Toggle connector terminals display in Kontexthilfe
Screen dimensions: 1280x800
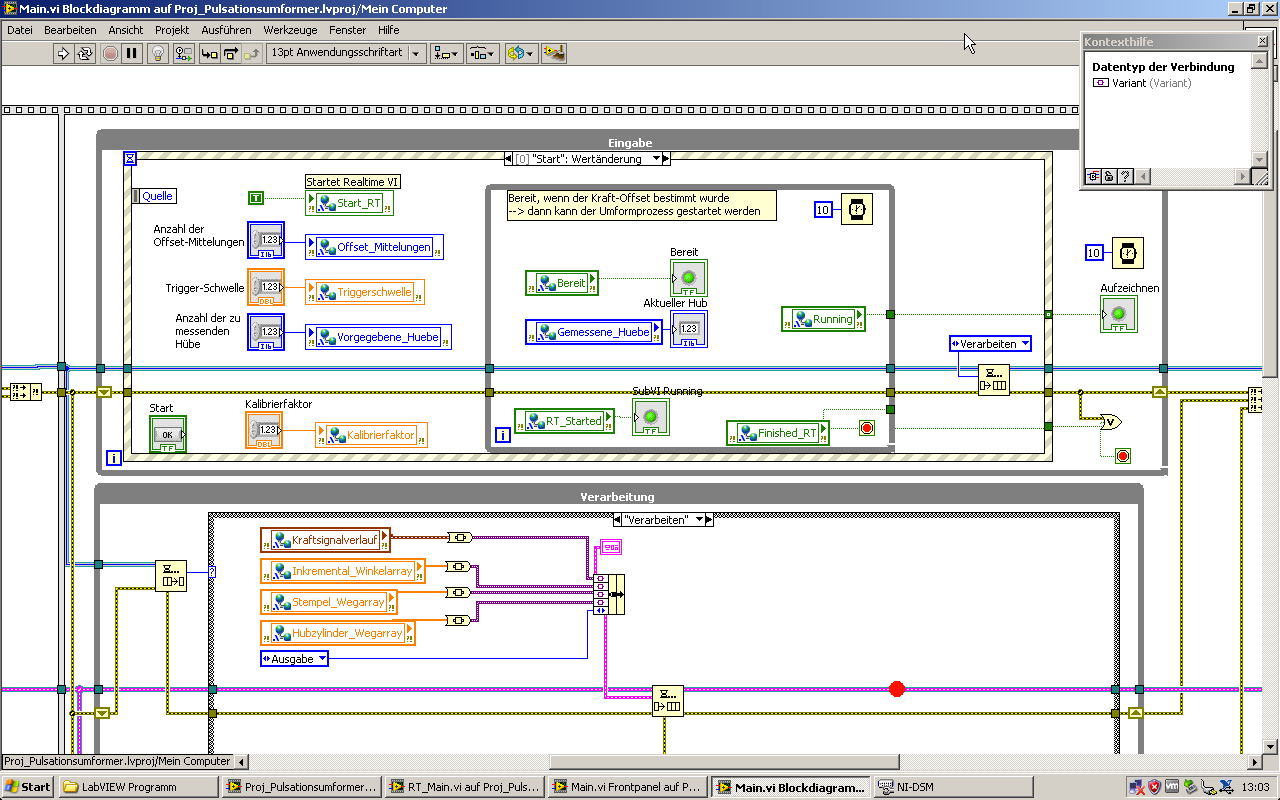coord(1093,177)
